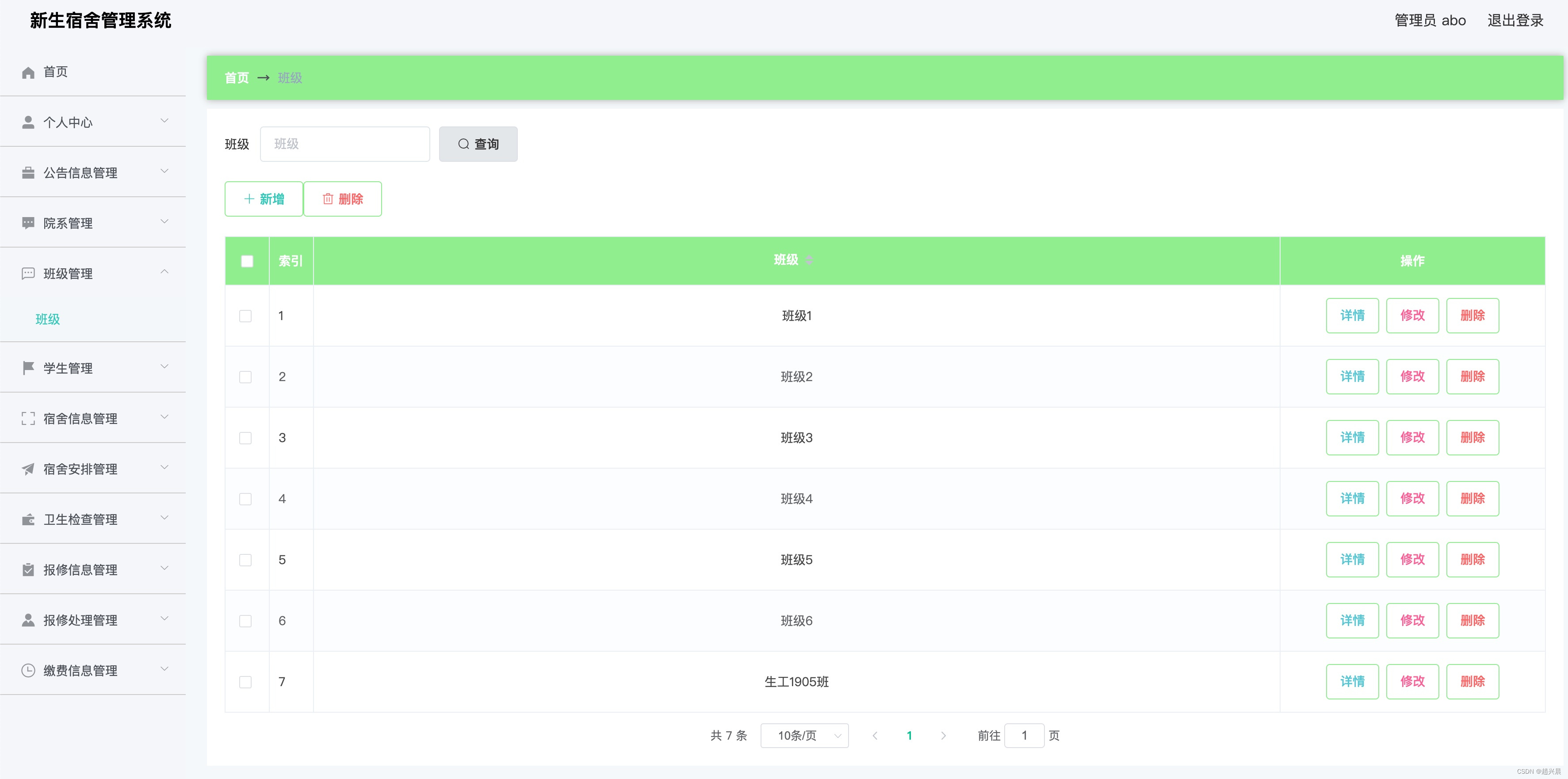Open the 卫生检查管理 menu label
The width and height of the screenshot is (1568, 779).
tap(80, 520)
